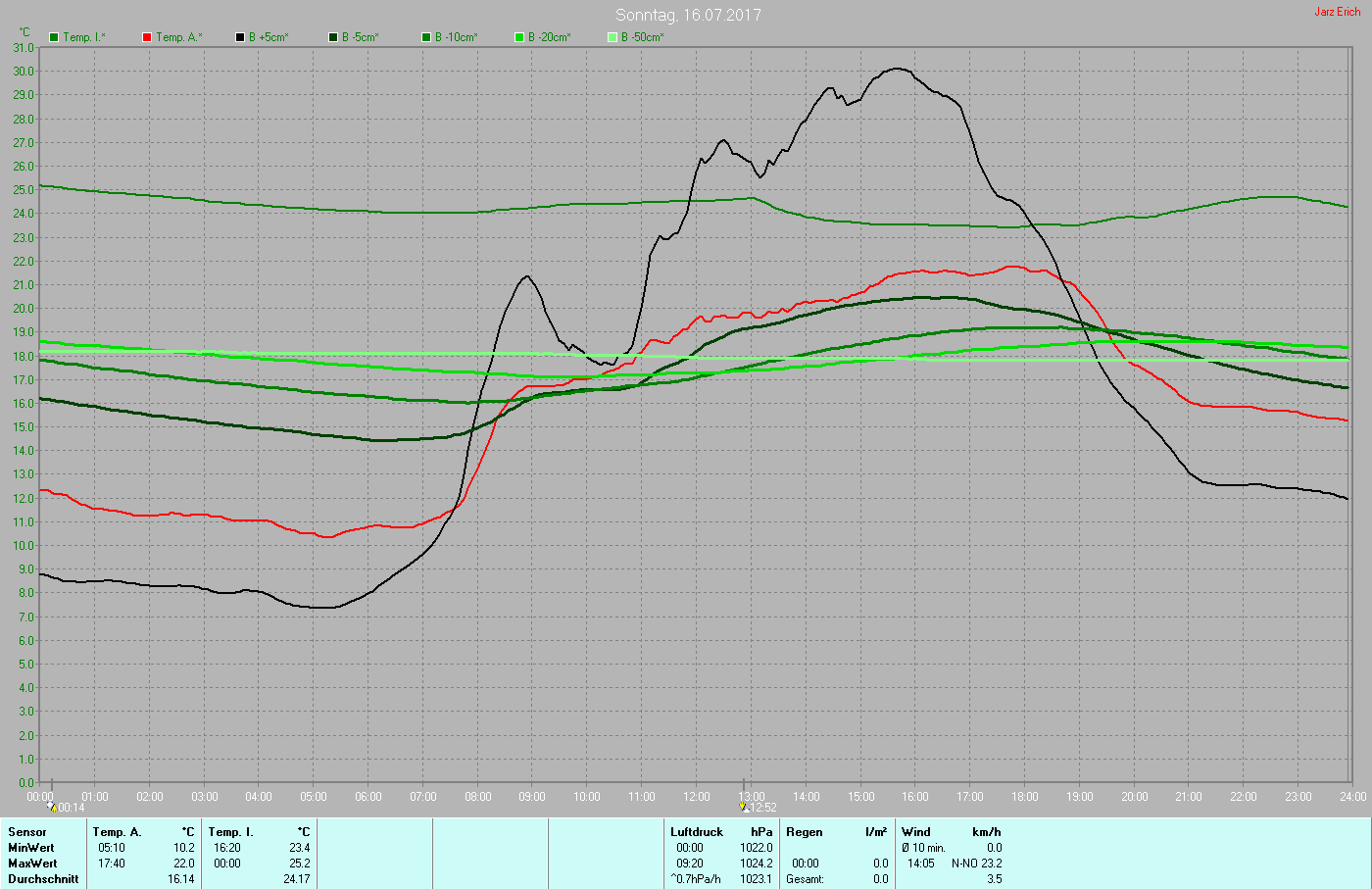Click the '31.0' y-axis label
Image resolution: width=1372 pixels, height=889 pixels.
coord(24,48)
